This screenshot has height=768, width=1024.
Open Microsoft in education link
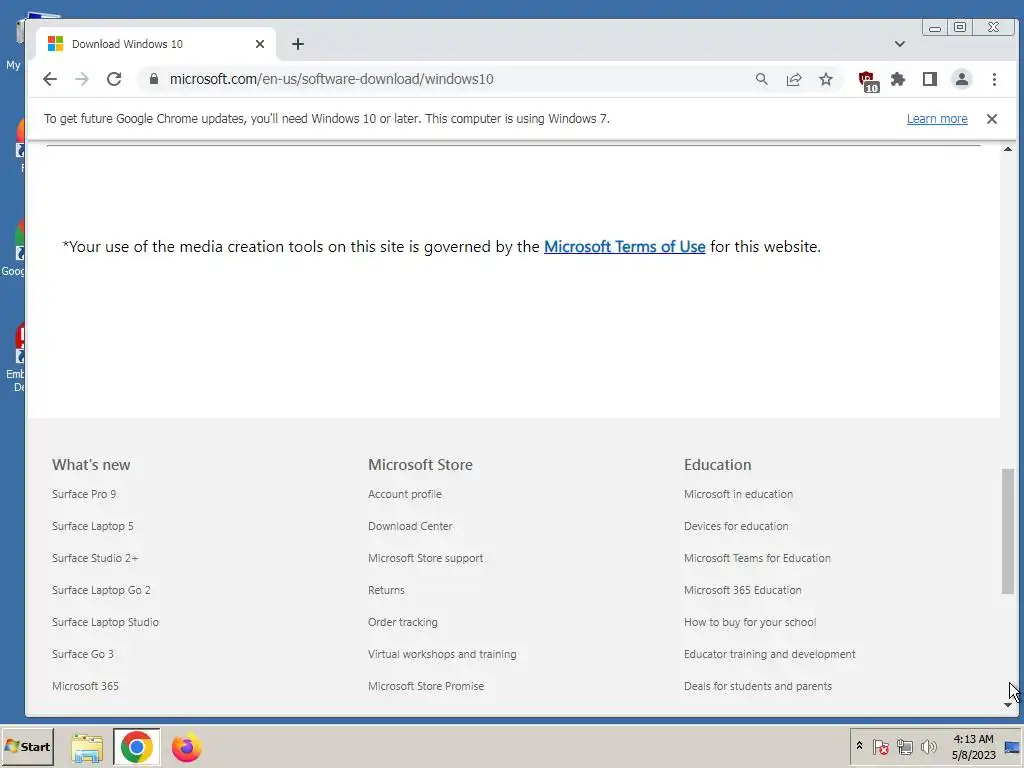point(738,494)
